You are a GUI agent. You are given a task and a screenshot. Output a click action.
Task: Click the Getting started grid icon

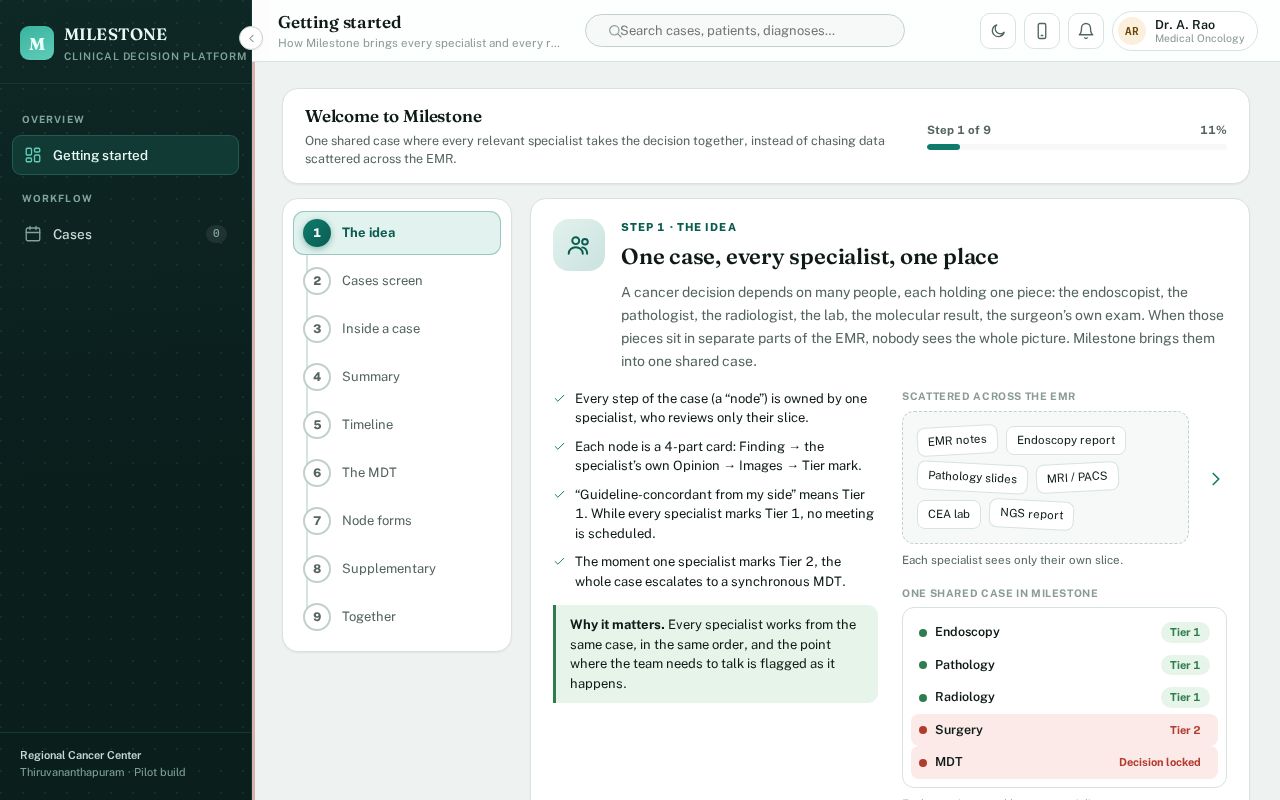[33, 155]
